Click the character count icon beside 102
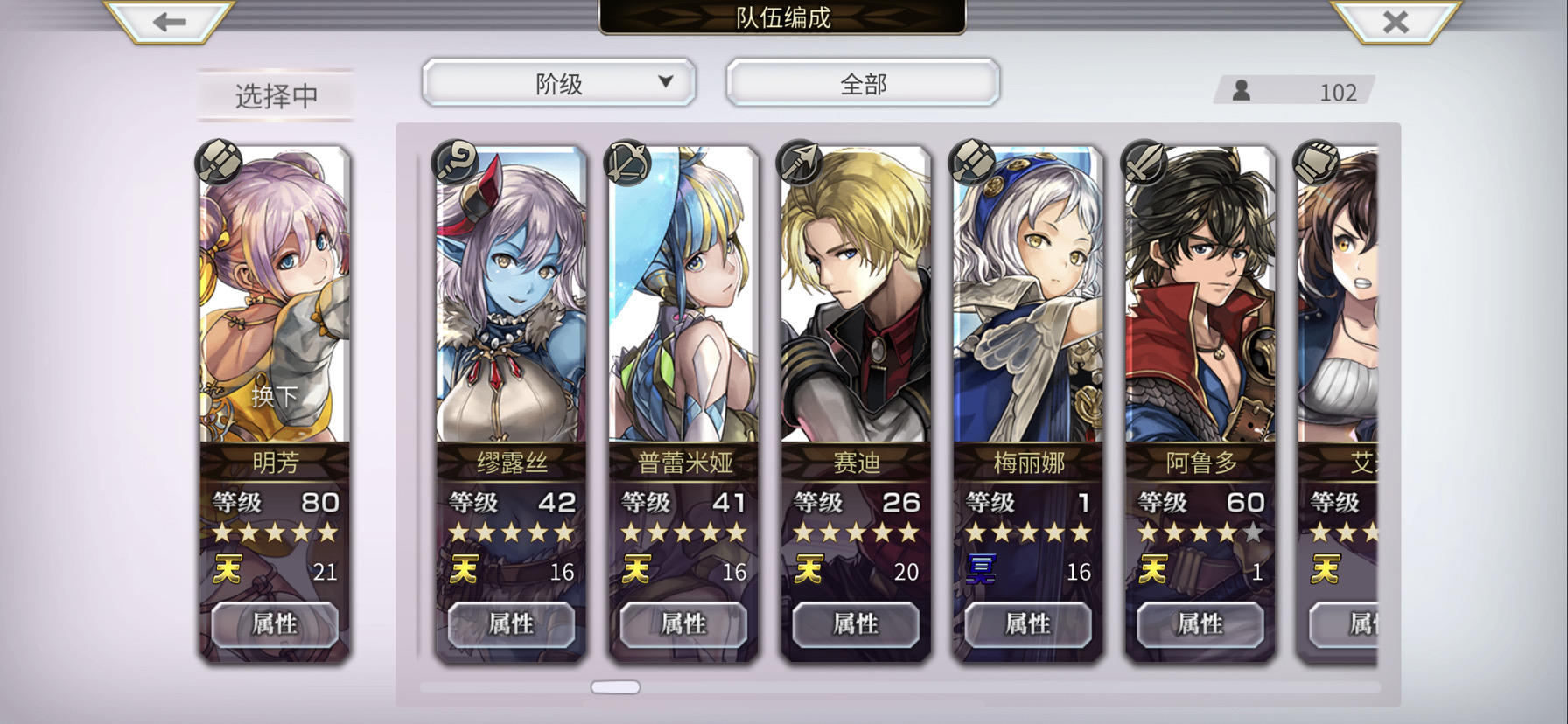 tap(1241, 90)
